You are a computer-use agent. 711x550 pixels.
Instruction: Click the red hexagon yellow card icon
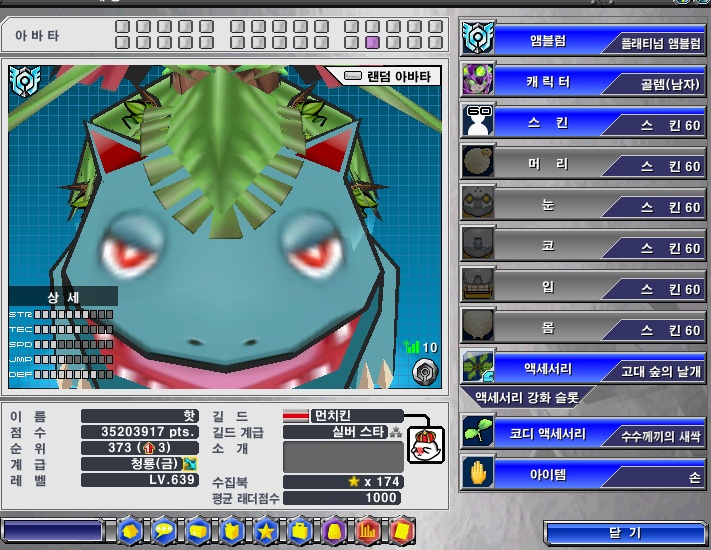401,531
